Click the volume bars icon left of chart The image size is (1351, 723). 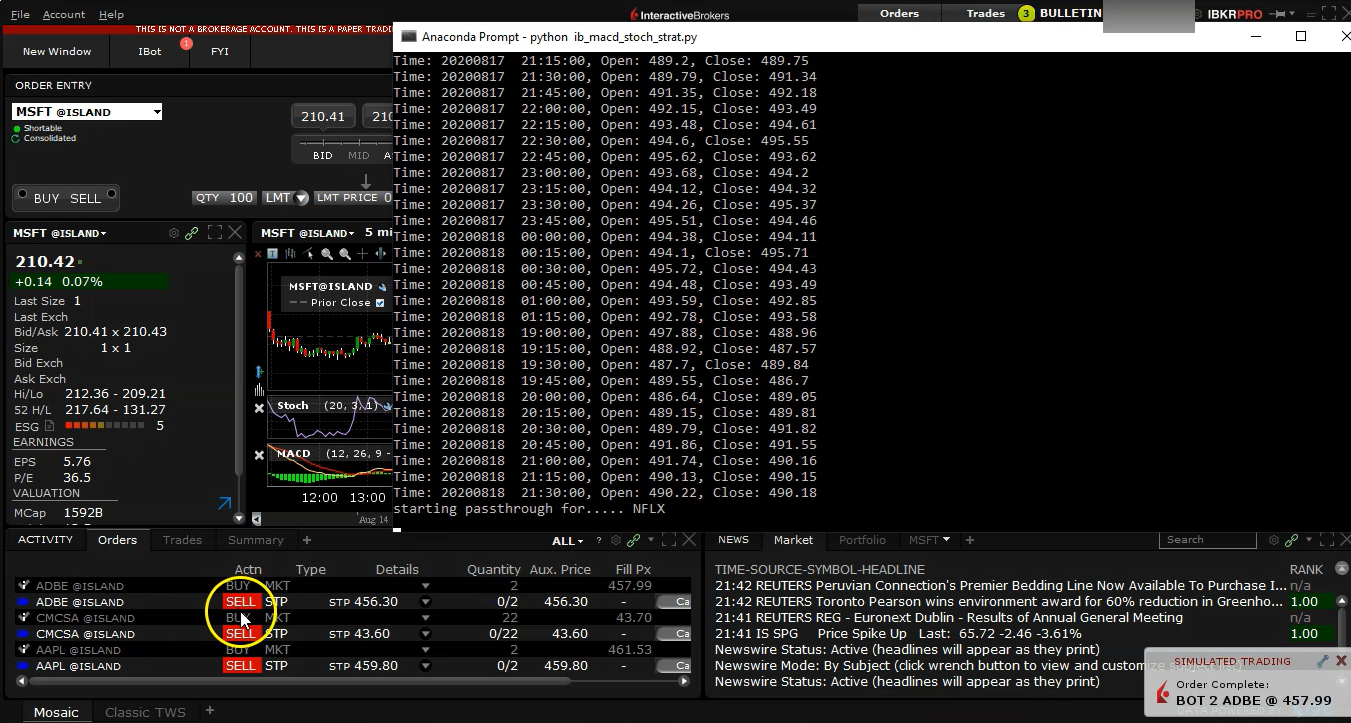pos(259,389)
